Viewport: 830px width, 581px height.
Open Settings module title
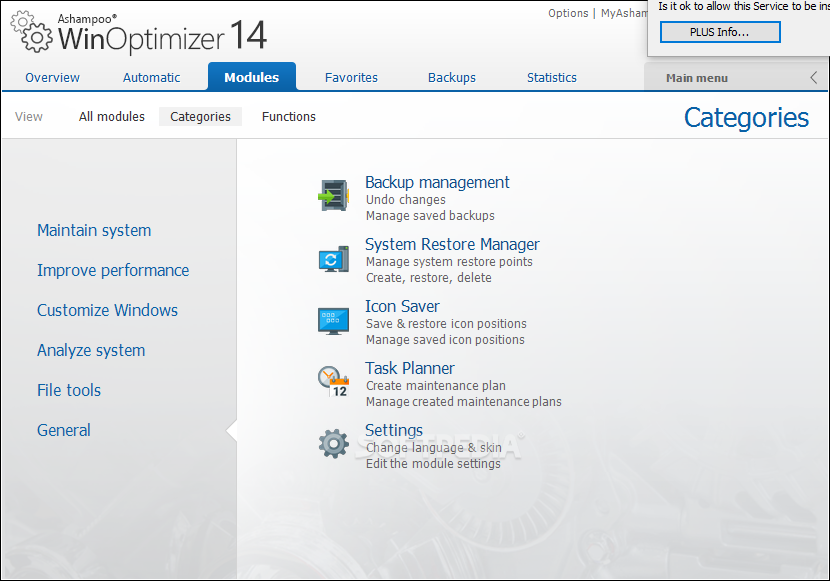[394, 430]
